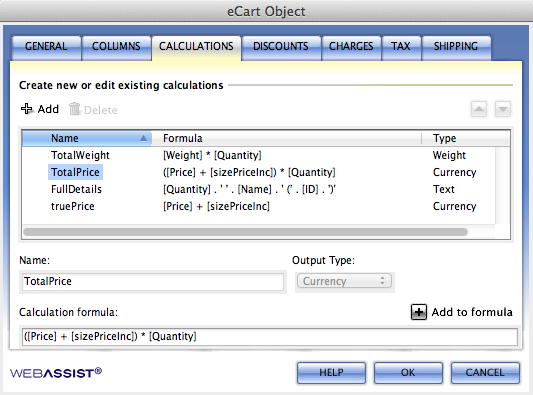The height and width of the screenshot is (395, 533).
Task: Click Currency type in TotalPrice row
Action: click(454, 172)
